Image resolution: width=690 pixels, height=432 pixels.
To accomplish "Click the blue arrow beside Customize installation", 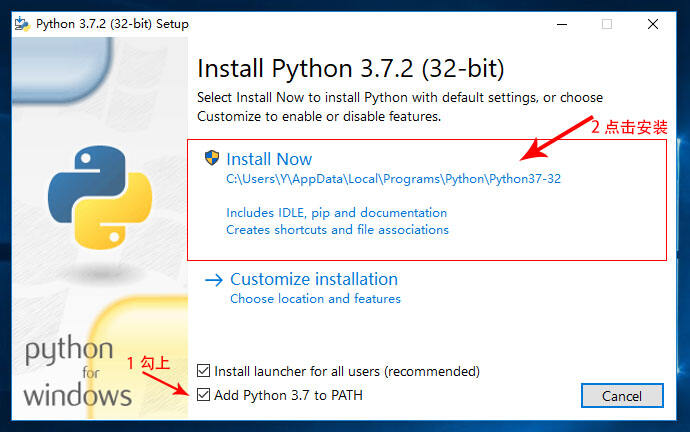I will coord(213,280).
